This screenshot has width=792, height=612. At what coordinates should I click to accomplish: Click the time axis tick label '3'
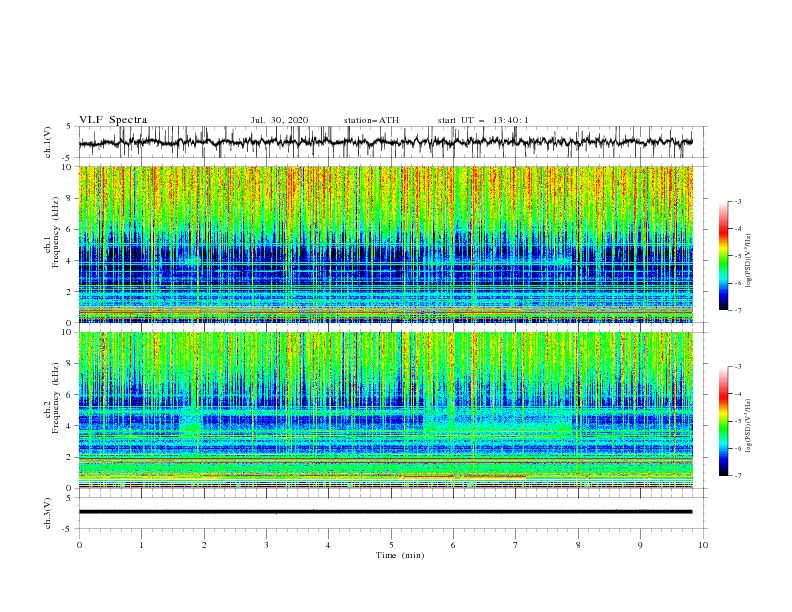pyautogui.click(x=266, y=545)
